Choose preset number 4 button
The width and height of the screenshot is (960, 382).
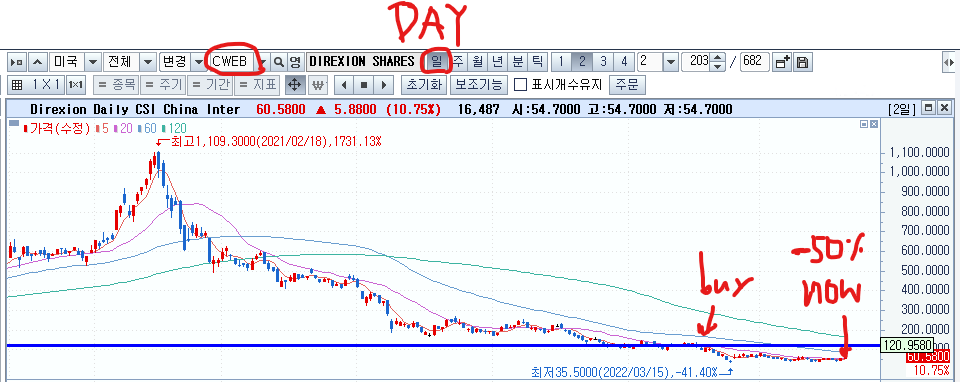(x=624, y=61)
